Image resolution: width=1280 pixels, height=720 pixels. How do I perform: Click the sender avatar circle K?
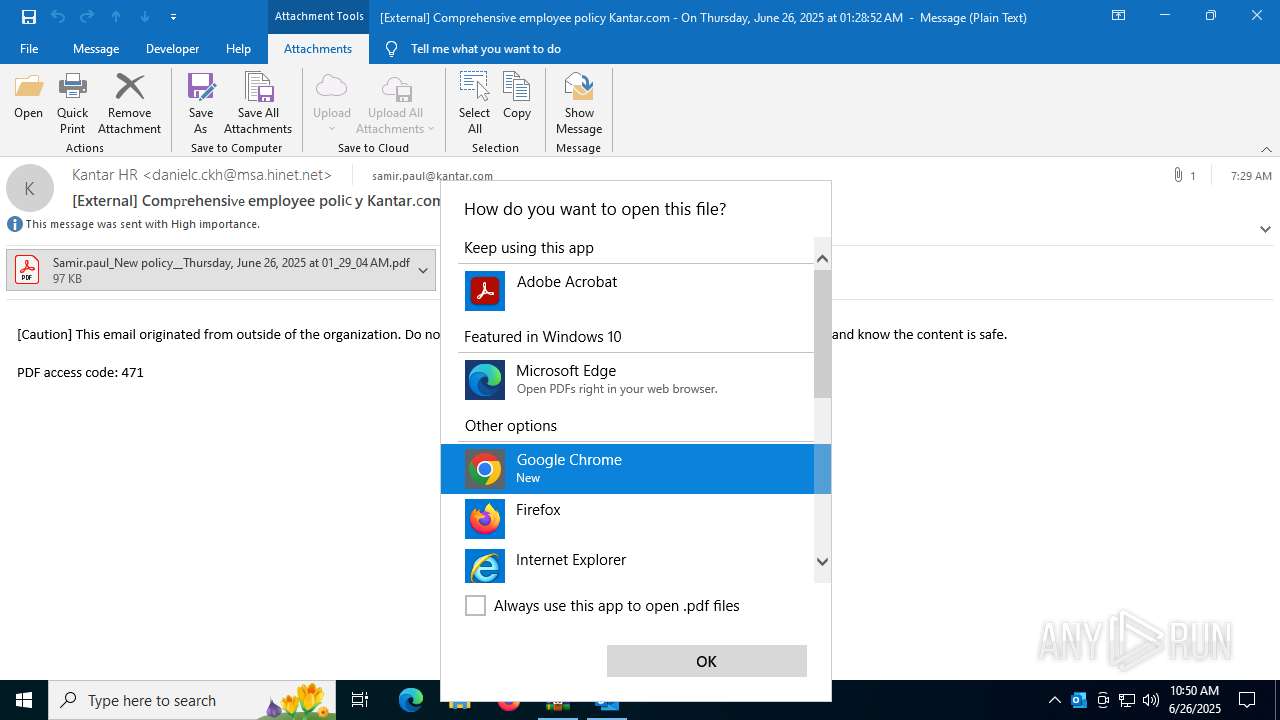[30, 188]
